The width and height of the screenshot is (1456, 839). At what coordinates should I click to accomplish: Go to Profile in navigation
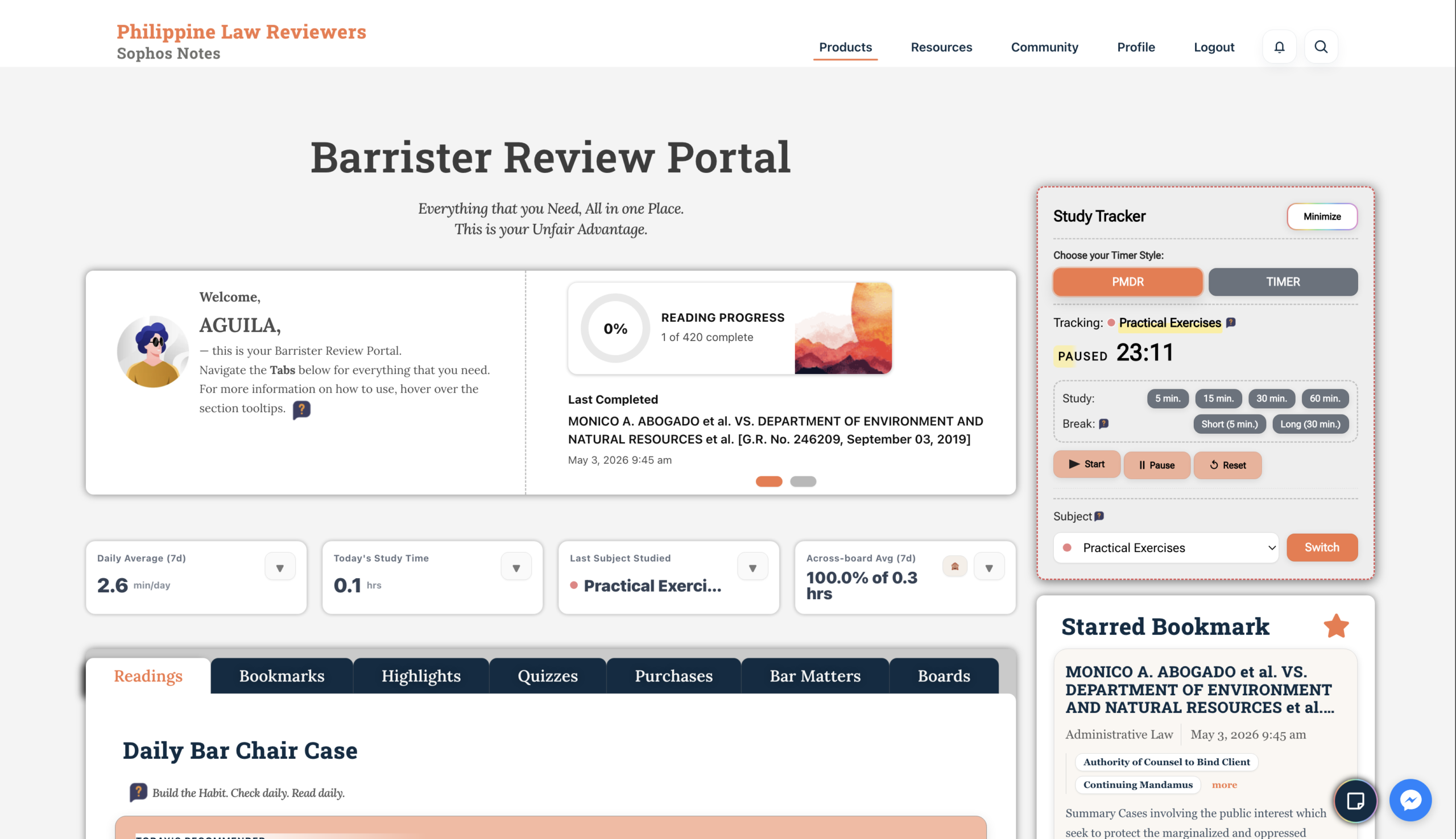[x=1136, y=47]
